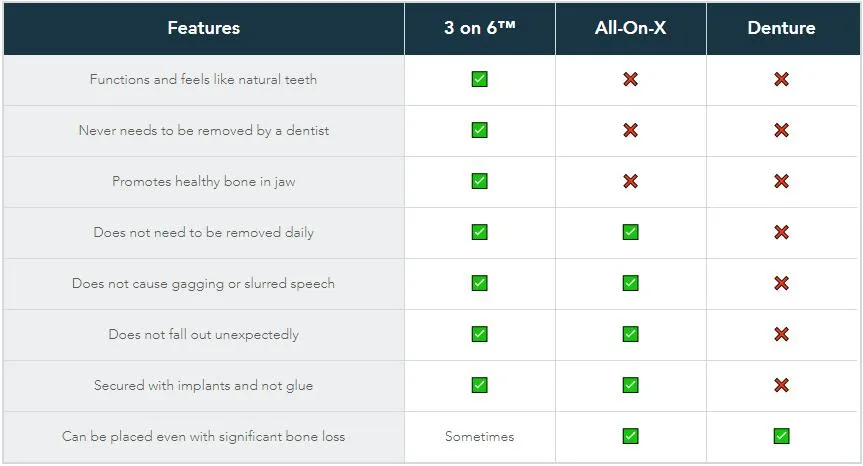Click the All-On-X column header
Viewport: 863px width, 466px height.
pyautogui.click(x=630, y=28)
